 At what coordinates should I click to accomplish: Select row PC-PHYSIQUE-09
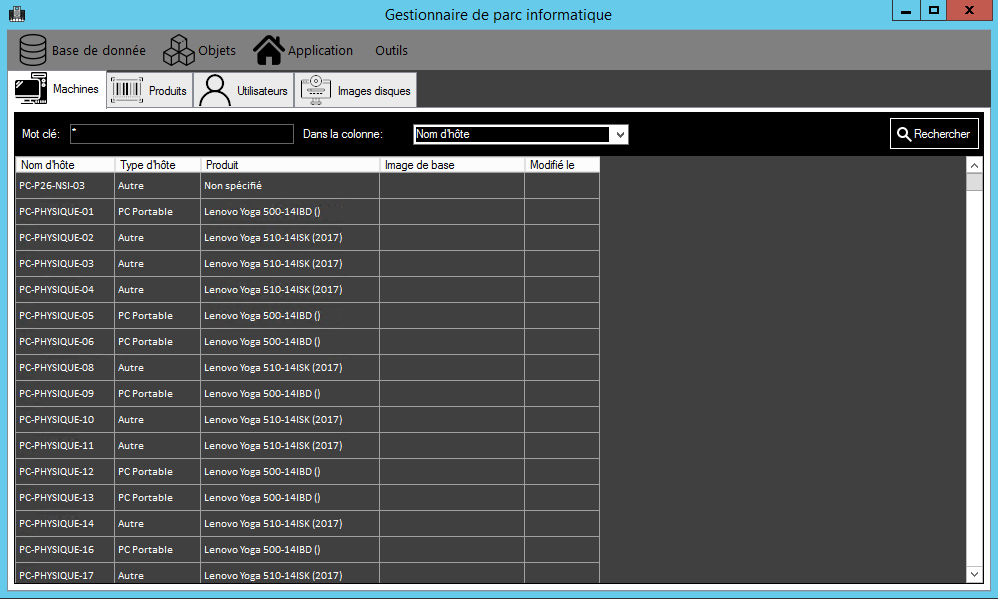307,393
